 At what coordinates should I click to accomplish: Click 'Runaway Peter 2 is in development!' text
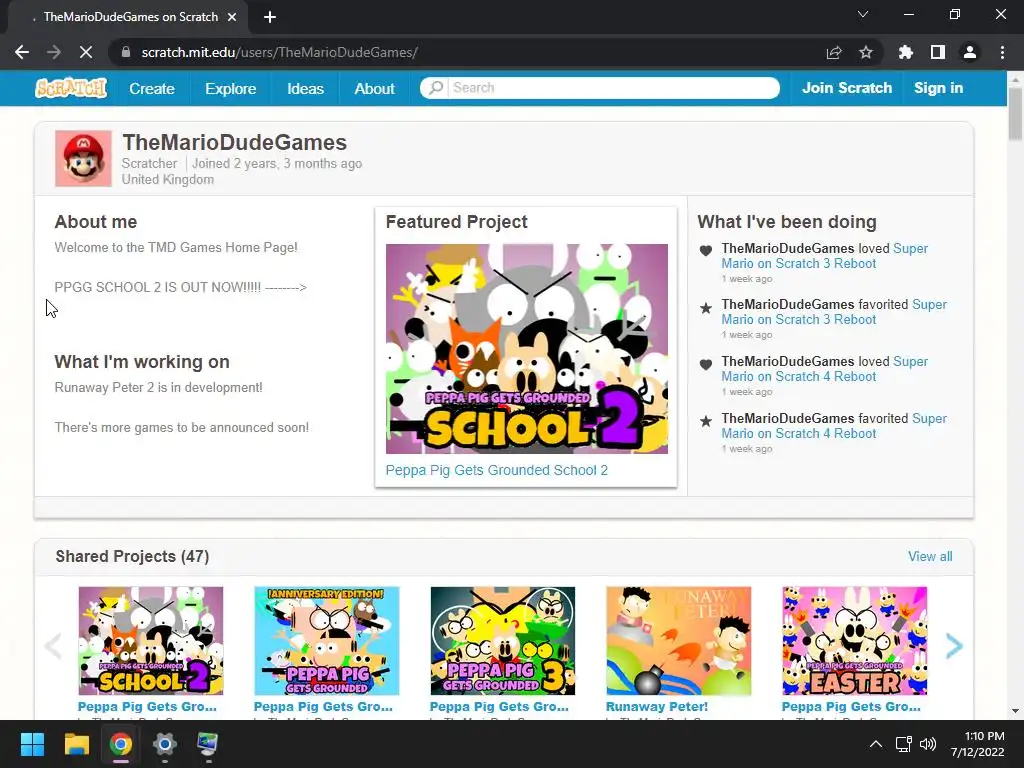point(159,388)
